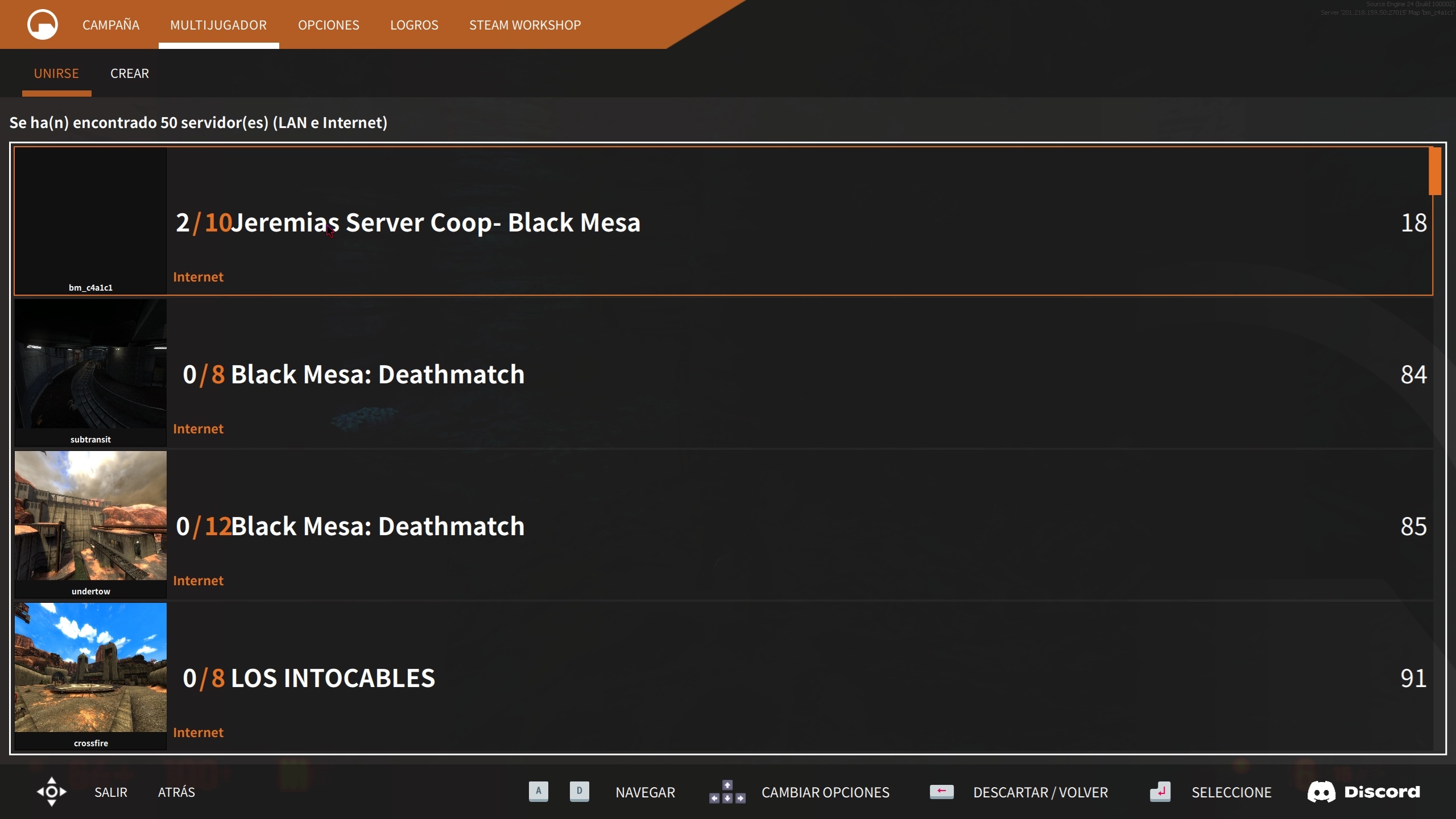Select the undertow map thumbnail

(x=90, y=515)
